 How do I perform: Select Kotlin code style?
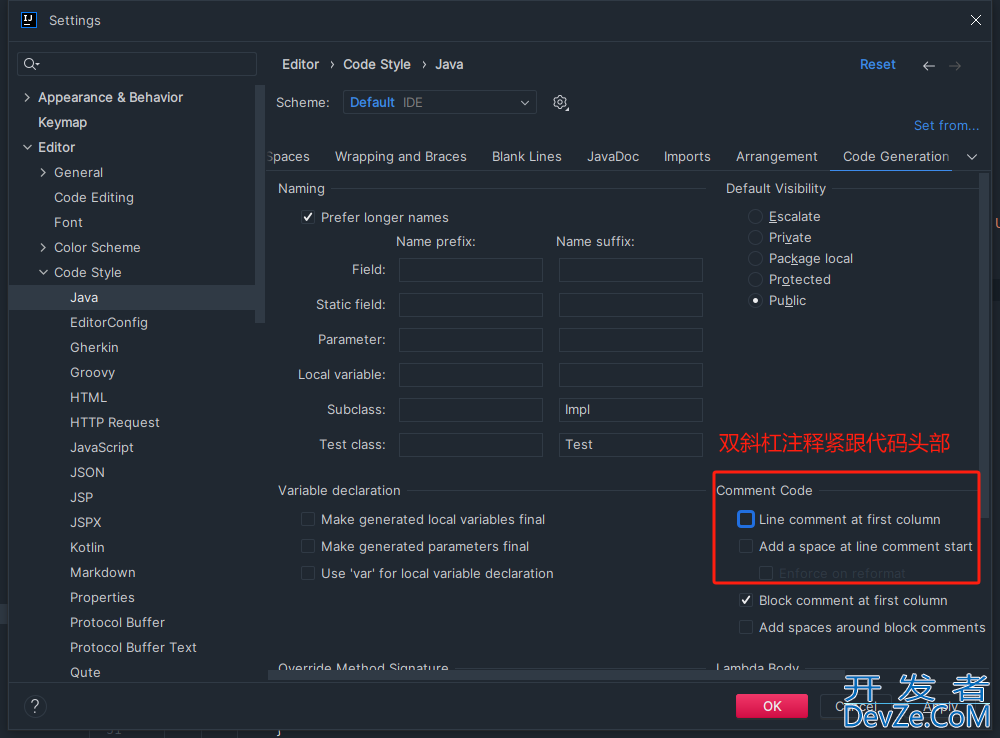[x=87, y=547]
